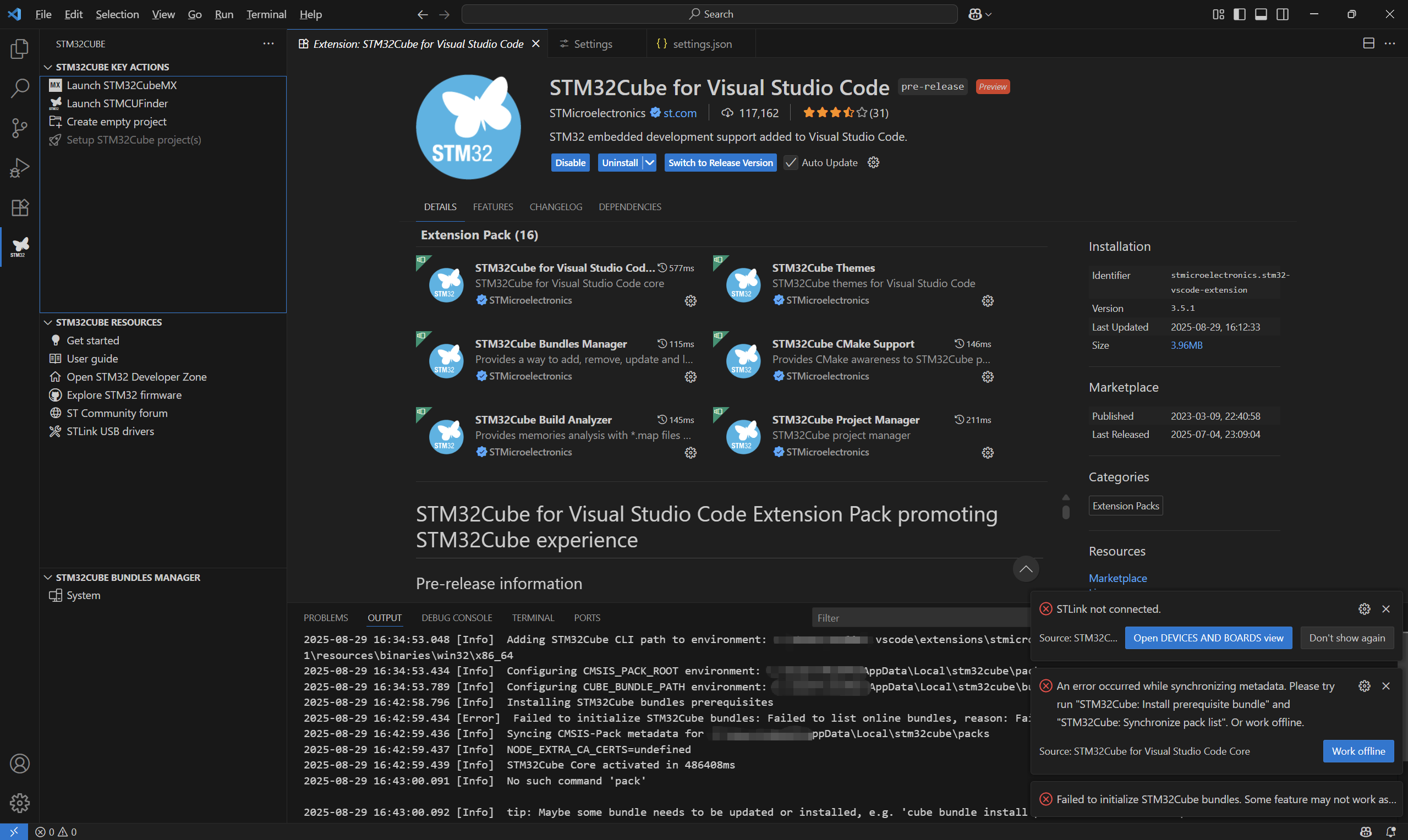Open Source Control view icon
This screenshot has width=1408, height=840.
coord(20,128)
